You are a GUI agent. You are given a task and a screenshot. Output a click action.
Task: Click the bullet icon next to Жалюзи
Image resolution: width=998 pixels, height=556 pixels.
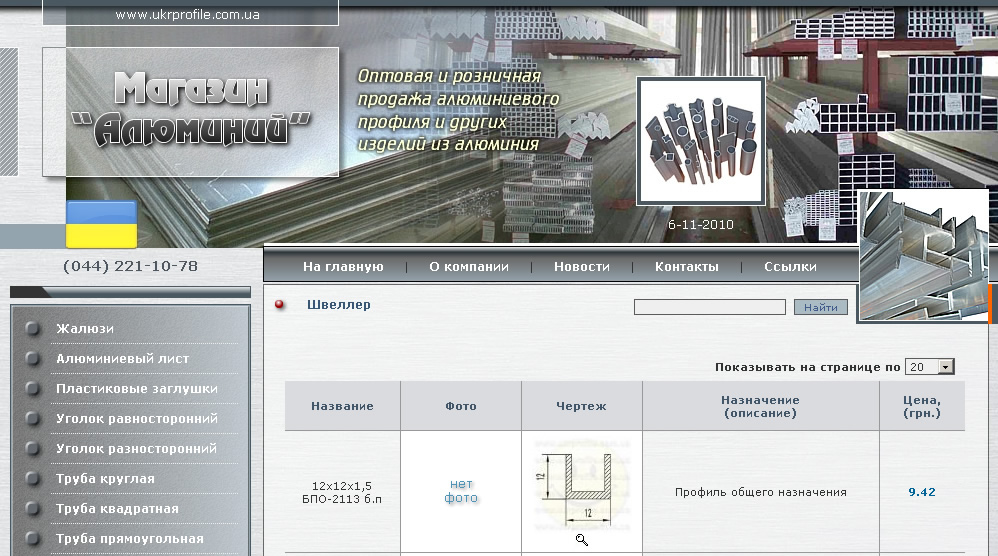(33, 329)
